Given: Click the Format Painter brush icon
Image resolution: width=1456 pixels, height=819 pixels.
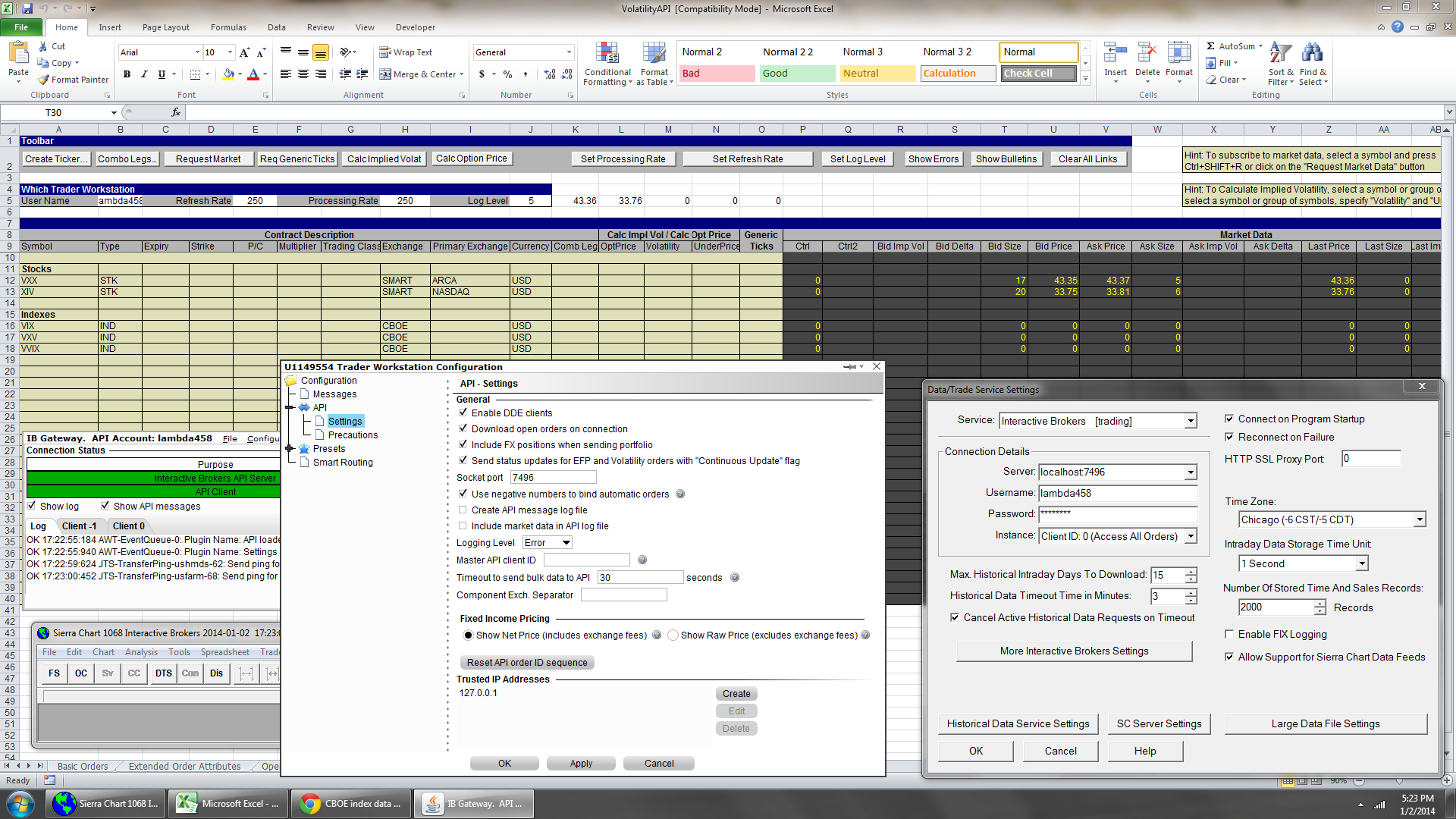Looking at the screenshot, I should click(44, 80).
